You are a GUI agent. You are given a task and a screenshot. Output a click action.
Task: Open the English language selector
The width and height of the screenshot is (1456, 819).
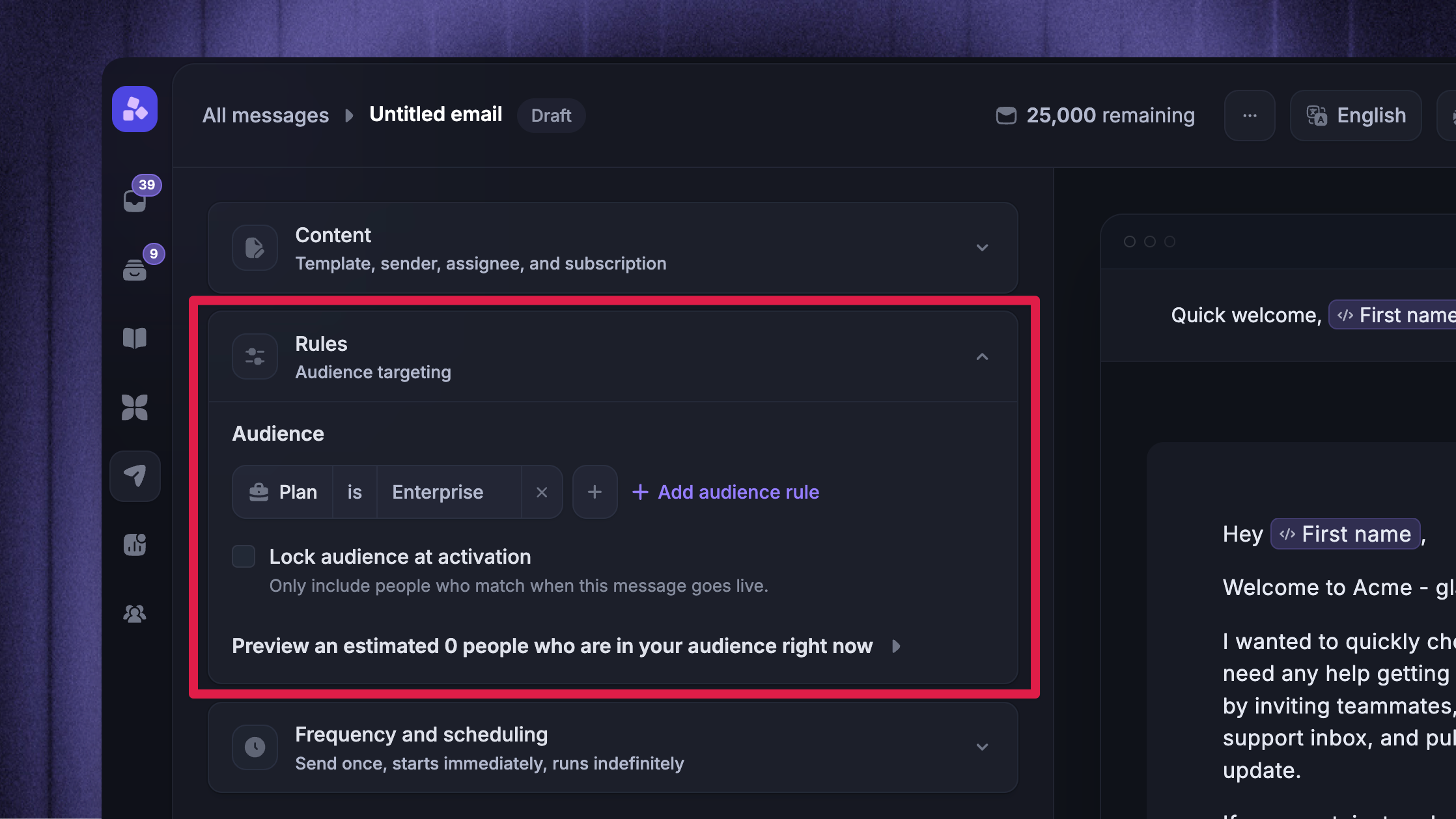click(1356, 115)
